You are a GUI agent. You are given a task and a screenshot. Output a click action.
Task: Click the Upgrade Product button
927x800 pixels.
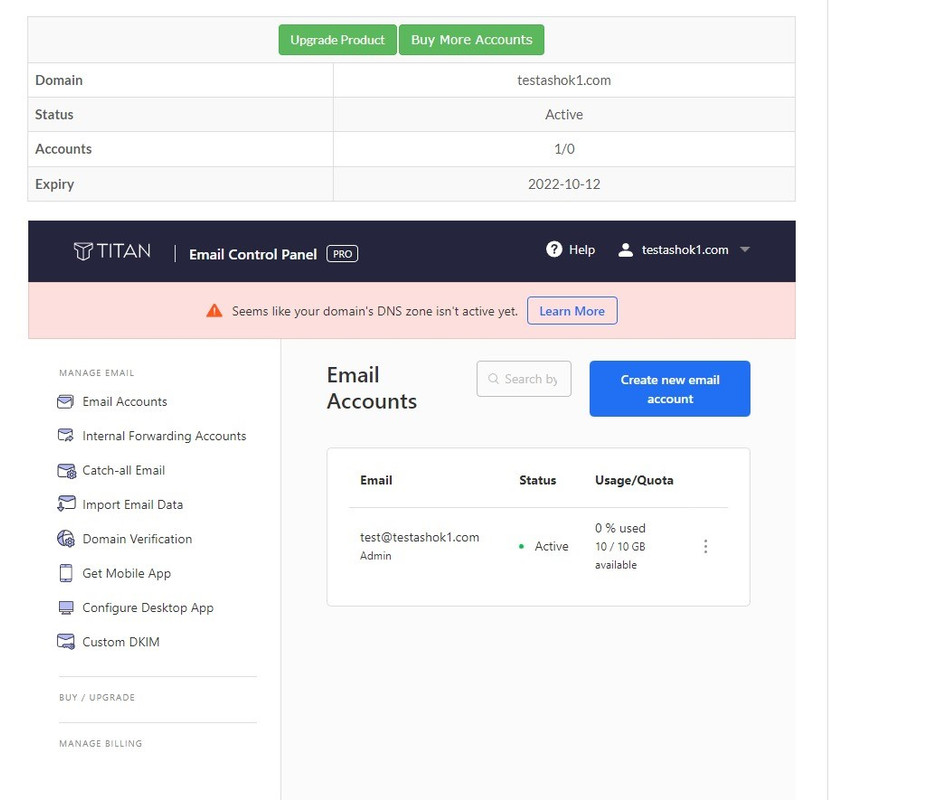pyautogui.click(x=338, y=40)
